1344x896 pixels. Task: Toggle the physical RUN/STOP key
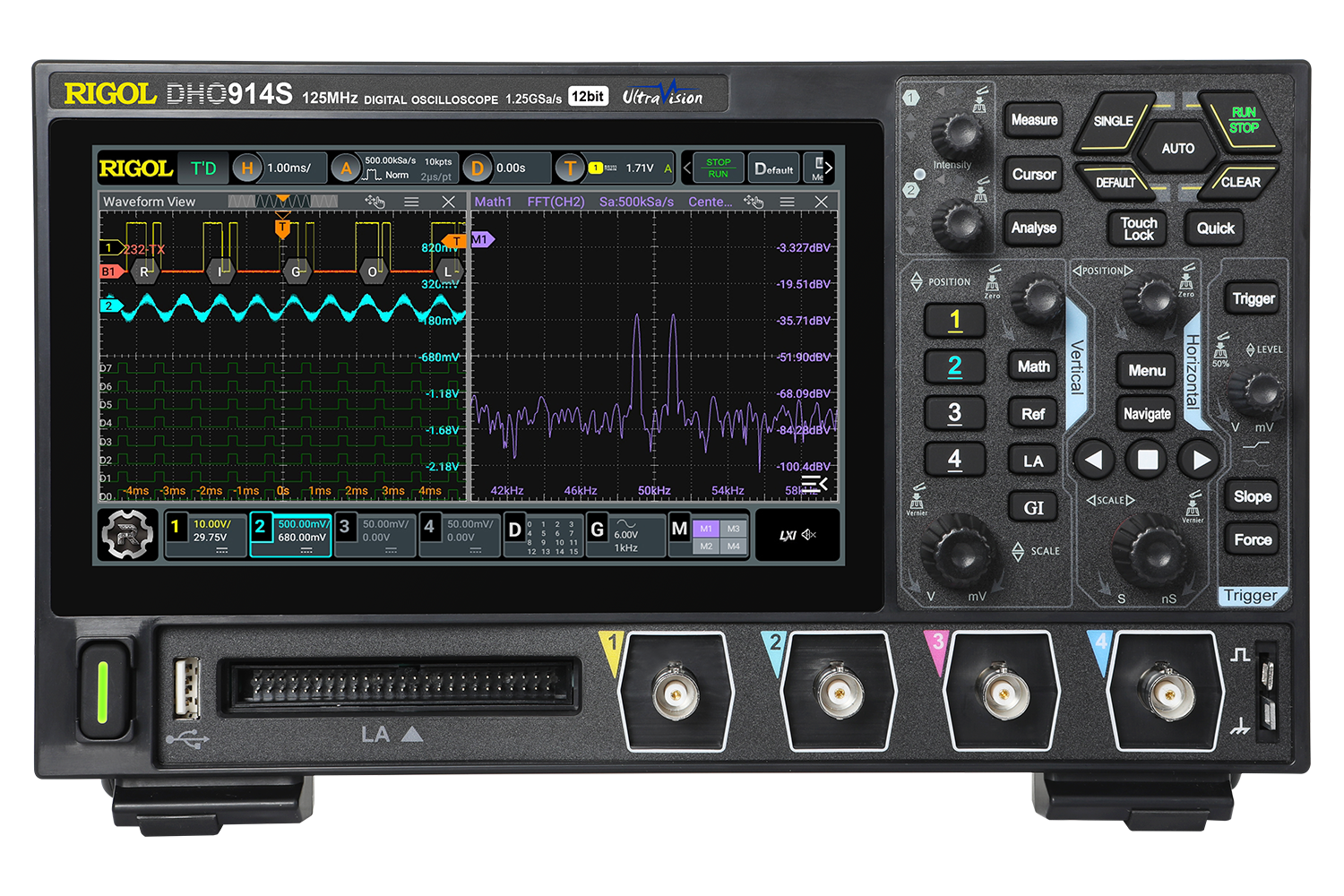(x=1240, y=122)
